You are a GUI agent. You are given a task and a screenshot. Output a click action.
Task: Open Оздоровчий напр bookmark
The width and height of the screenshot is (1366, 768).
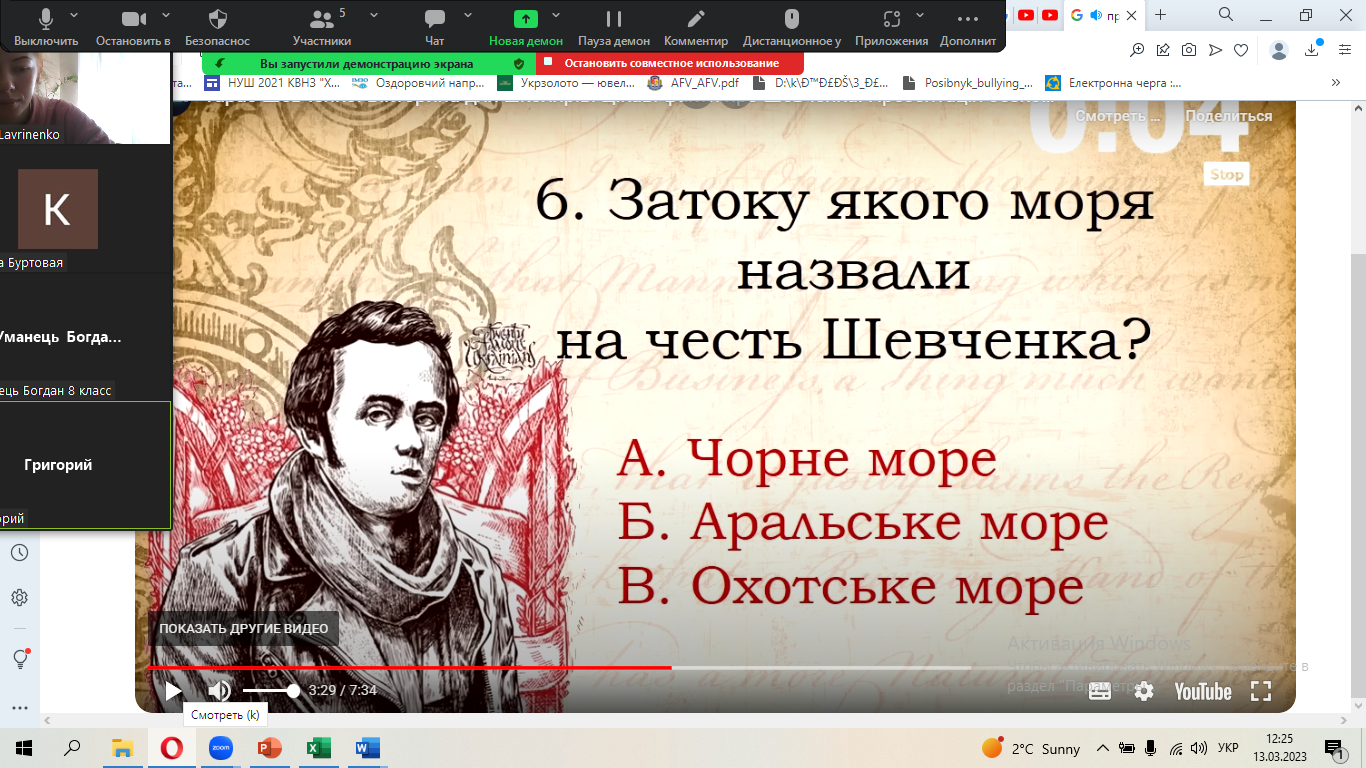click(x=419, y=84)
